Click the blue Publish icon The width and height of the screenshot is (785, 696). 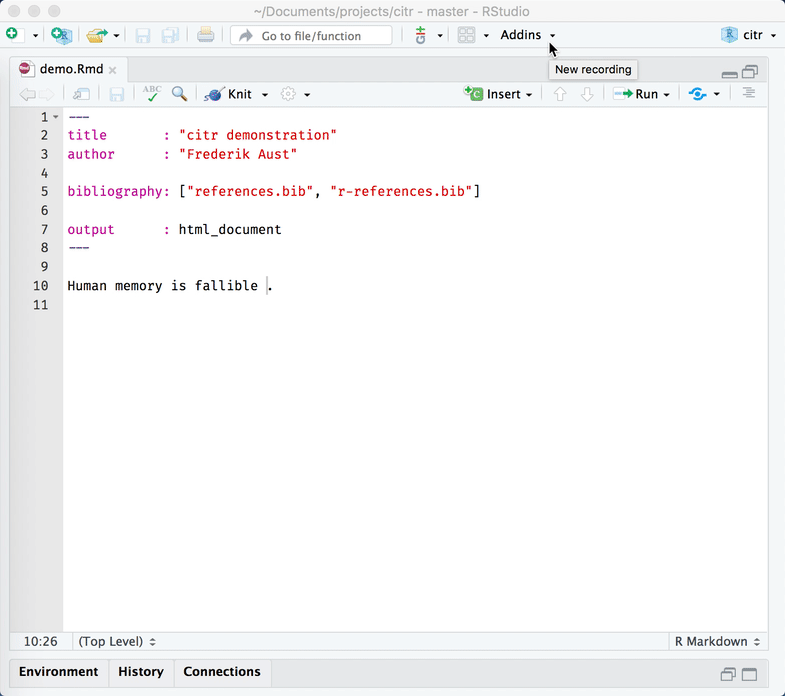[x=697, y=94]
